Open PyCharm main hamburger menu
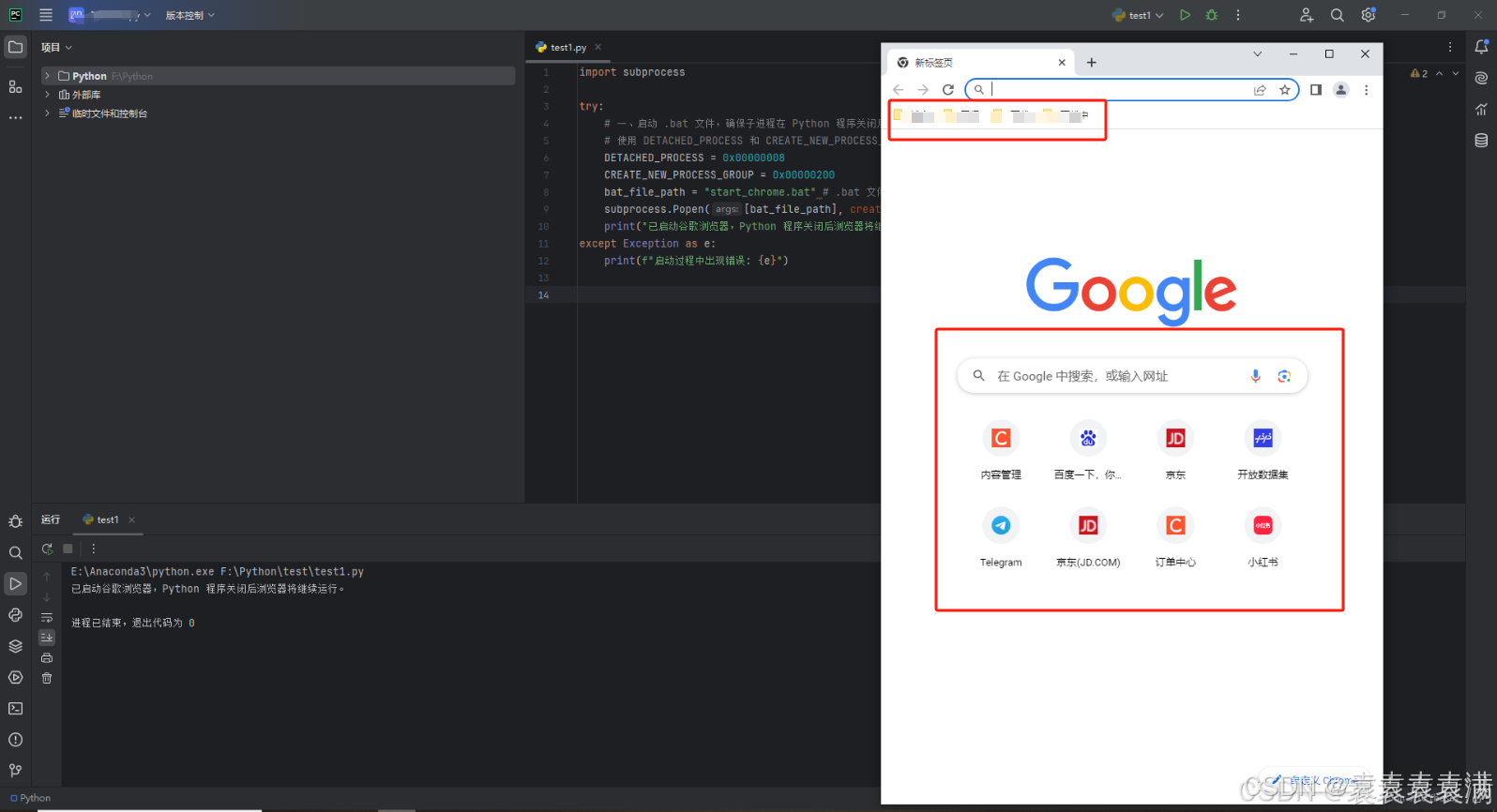This screenshot has width=1497, height=812. pos(46,15)
